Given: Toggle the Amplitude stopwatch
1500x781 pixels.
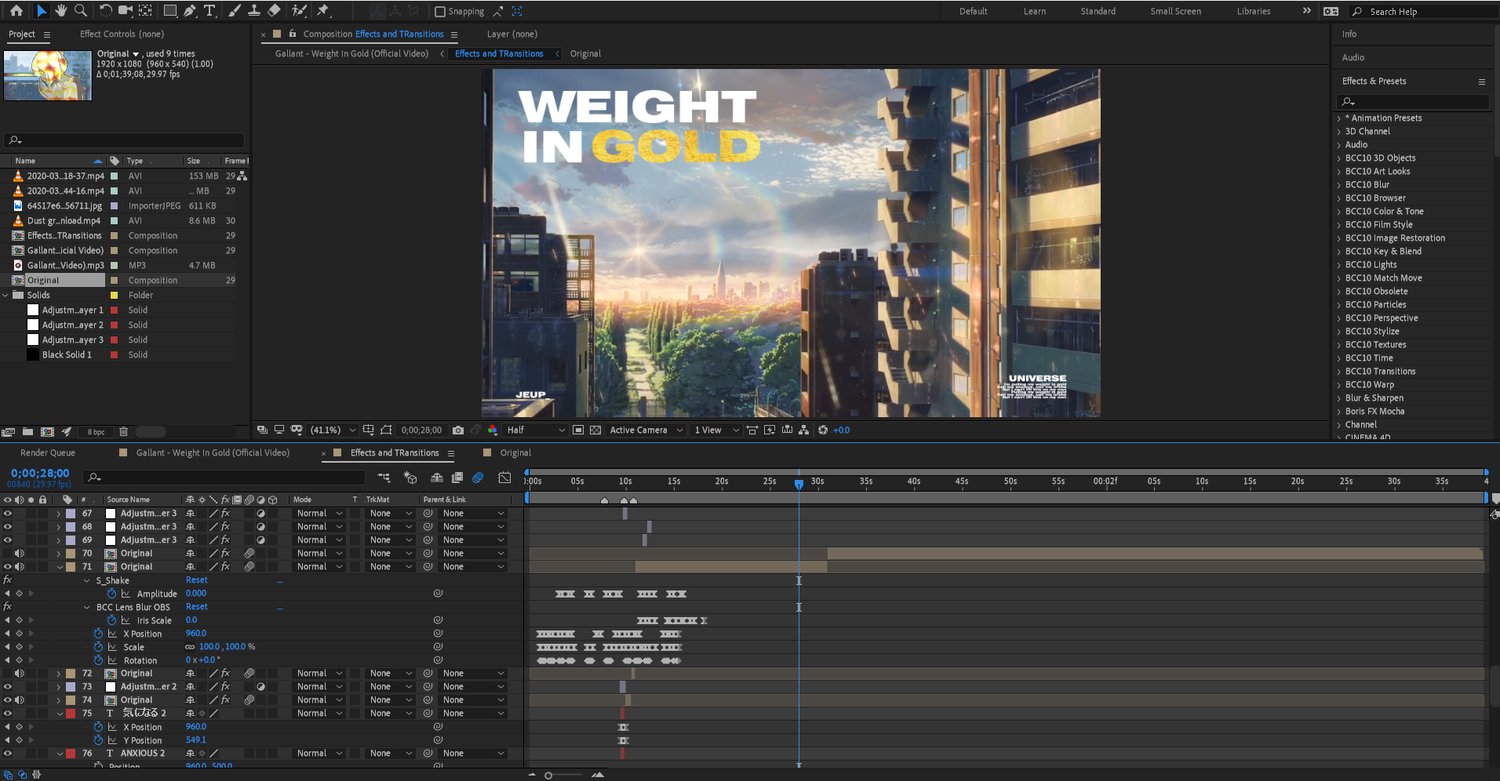Looking at the screenshot, I should (113, 593).
